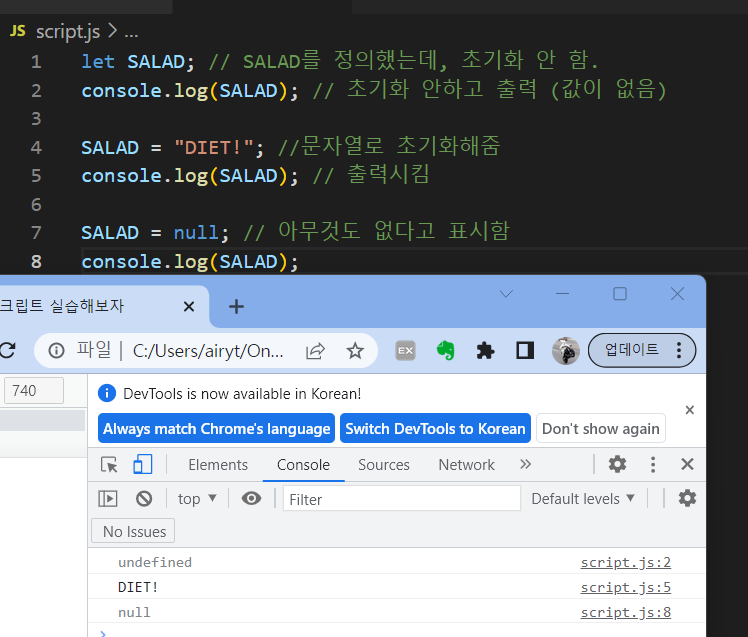Click the breadcrumb ellipsis in VS Code

tap(131, 33)
